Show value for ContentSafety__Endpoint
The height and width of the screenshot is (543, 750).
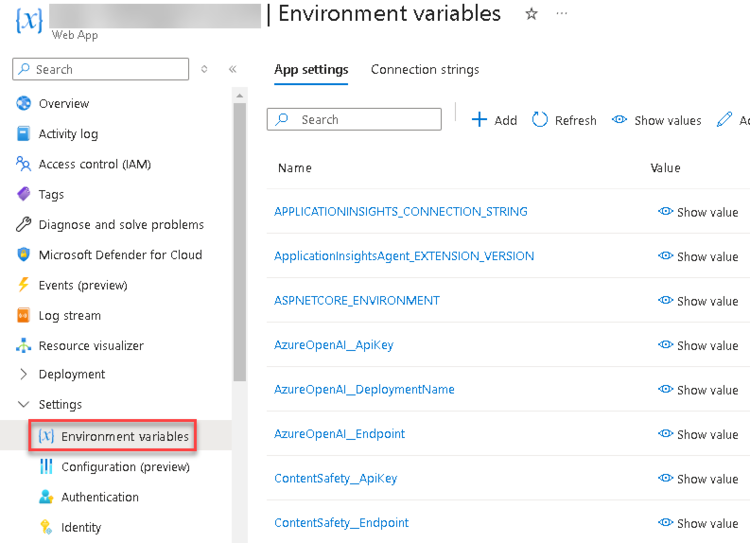(698, 523)
